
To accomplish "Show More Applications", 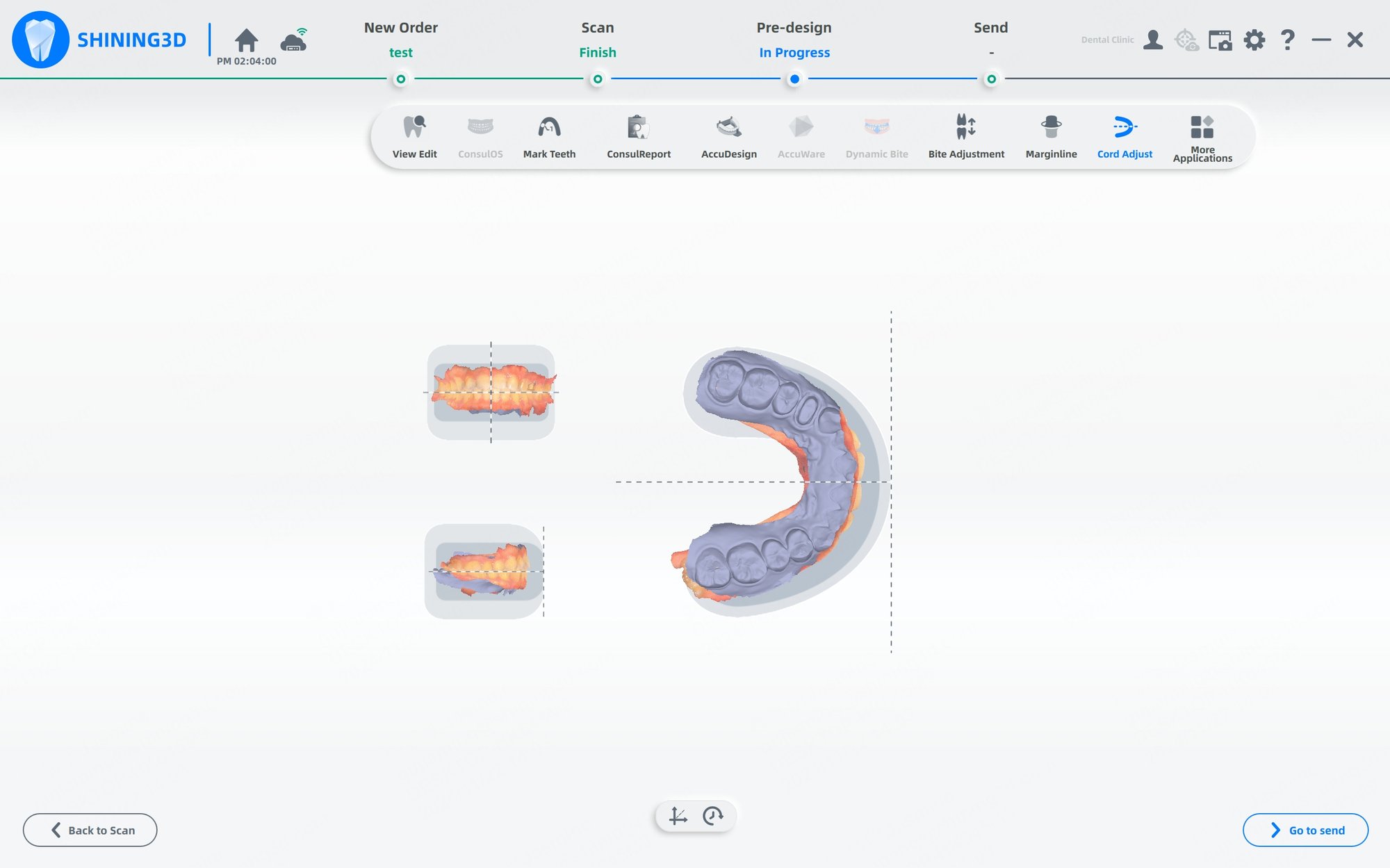I will click(1202, 136).
